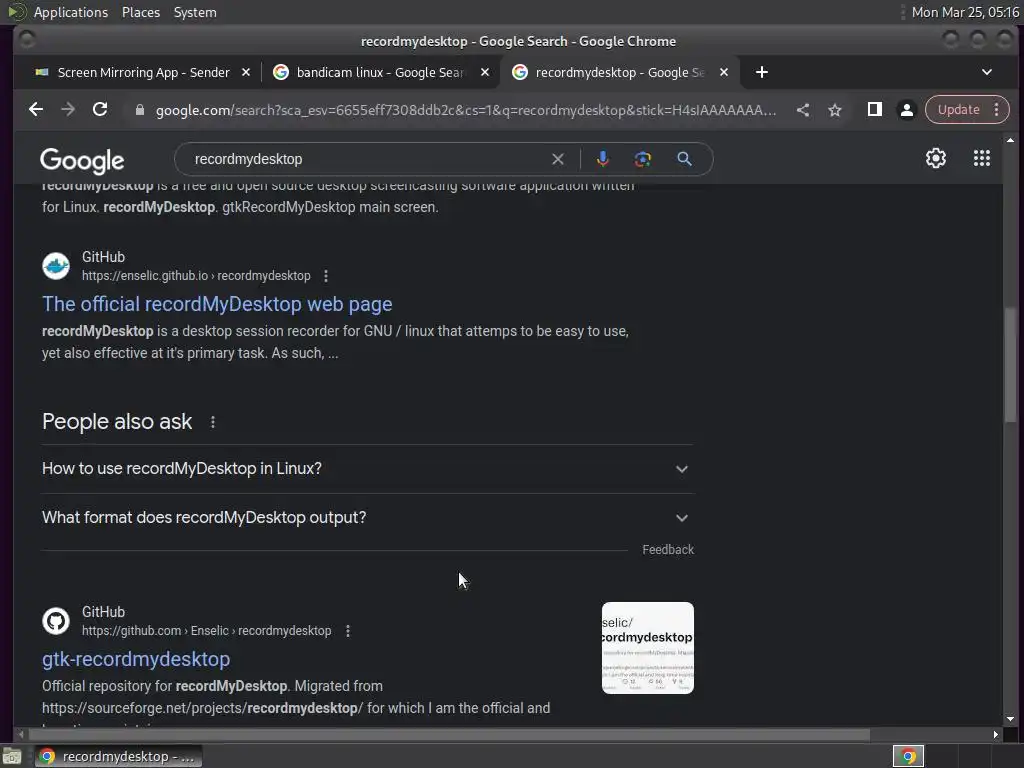The height and width of the screenshot is (768, 1024).
Task: Open options for enselic.github.io result
Action: (x=326, y=276)
